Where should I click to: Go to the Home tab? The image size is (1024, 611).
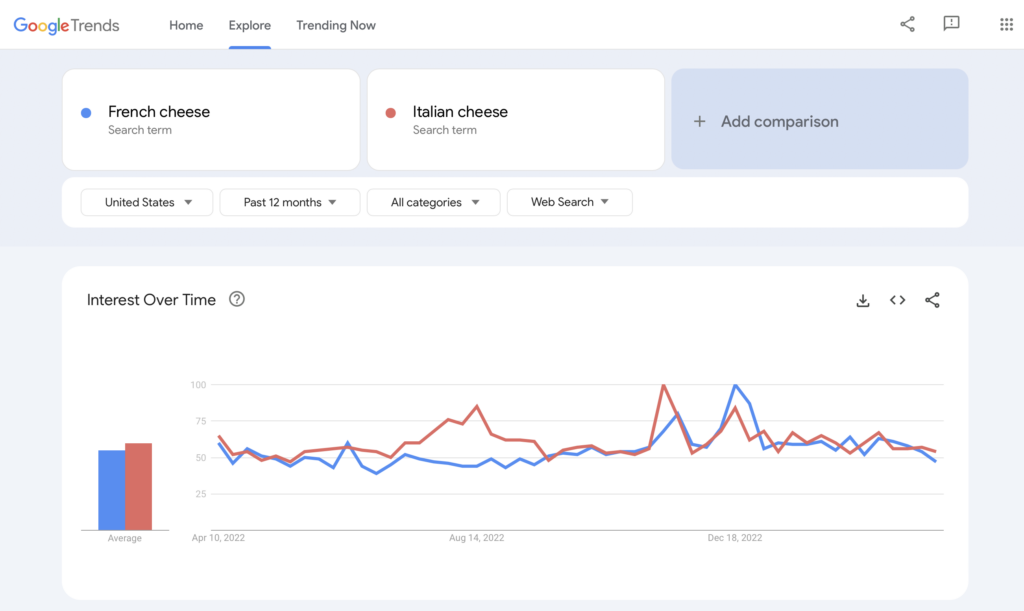(x=186, y=25)
